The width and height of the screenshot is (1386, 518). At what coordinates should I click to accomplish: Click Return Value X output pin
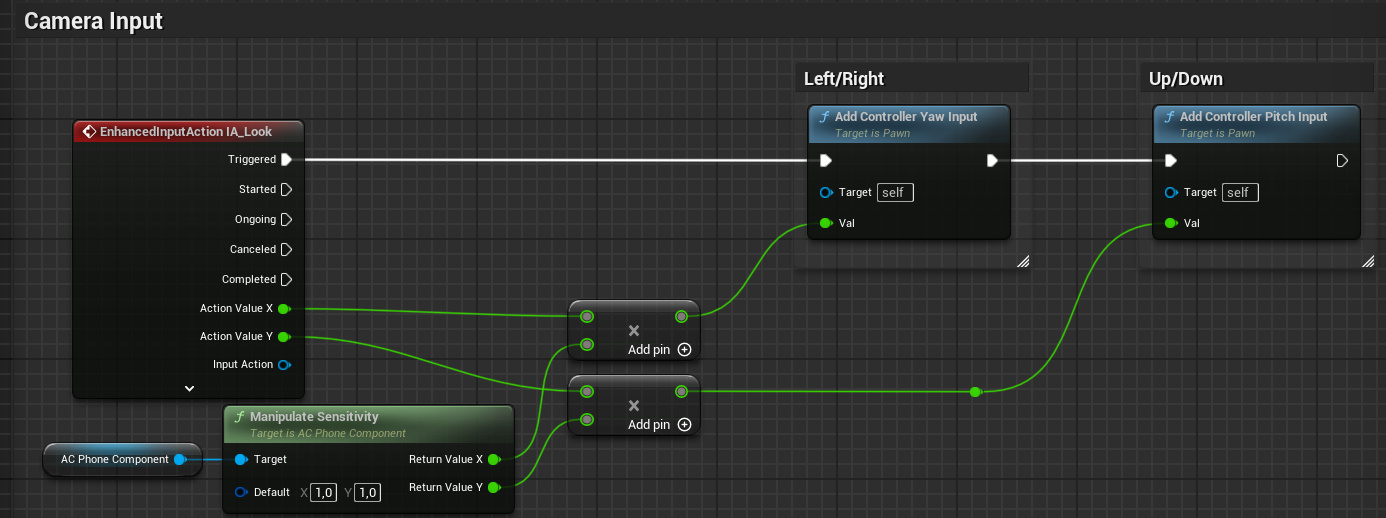493,460
